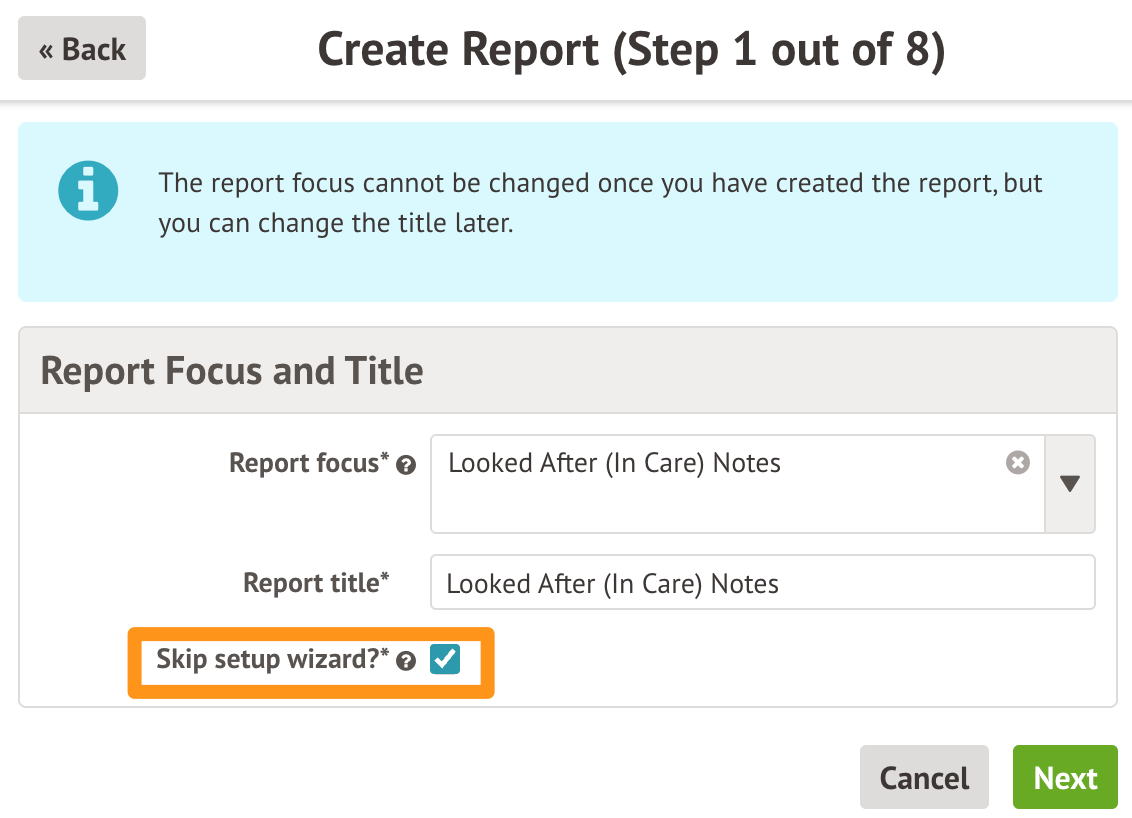Untick the Skip setup wizard checkbox
This screenshot has height=818, width=1132.
tap(445, 660)
